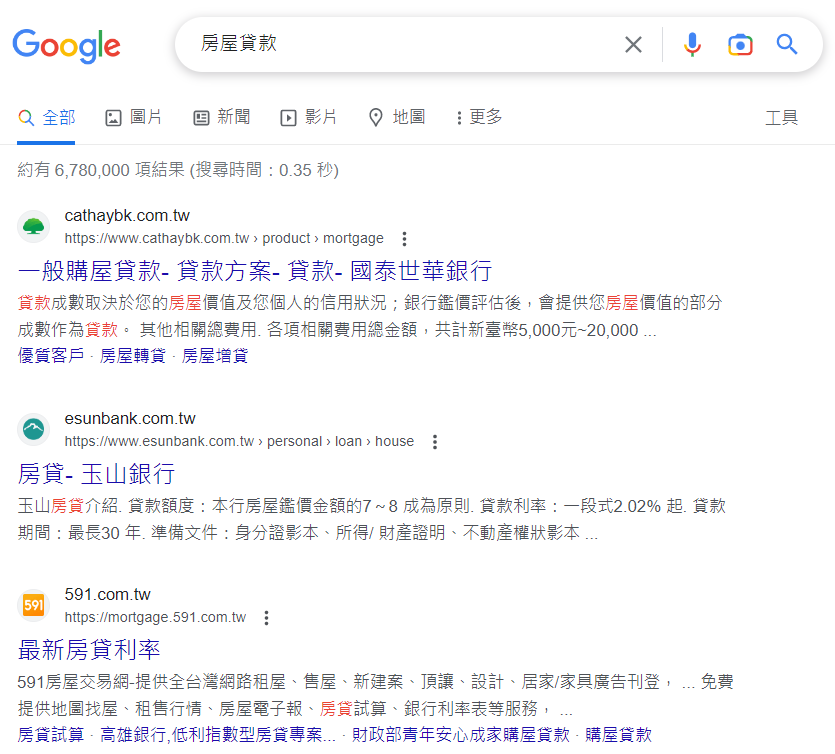Start voice search with microphone icon
The image size is (835, 754).
pyautogui.click(x=692, y=45)
